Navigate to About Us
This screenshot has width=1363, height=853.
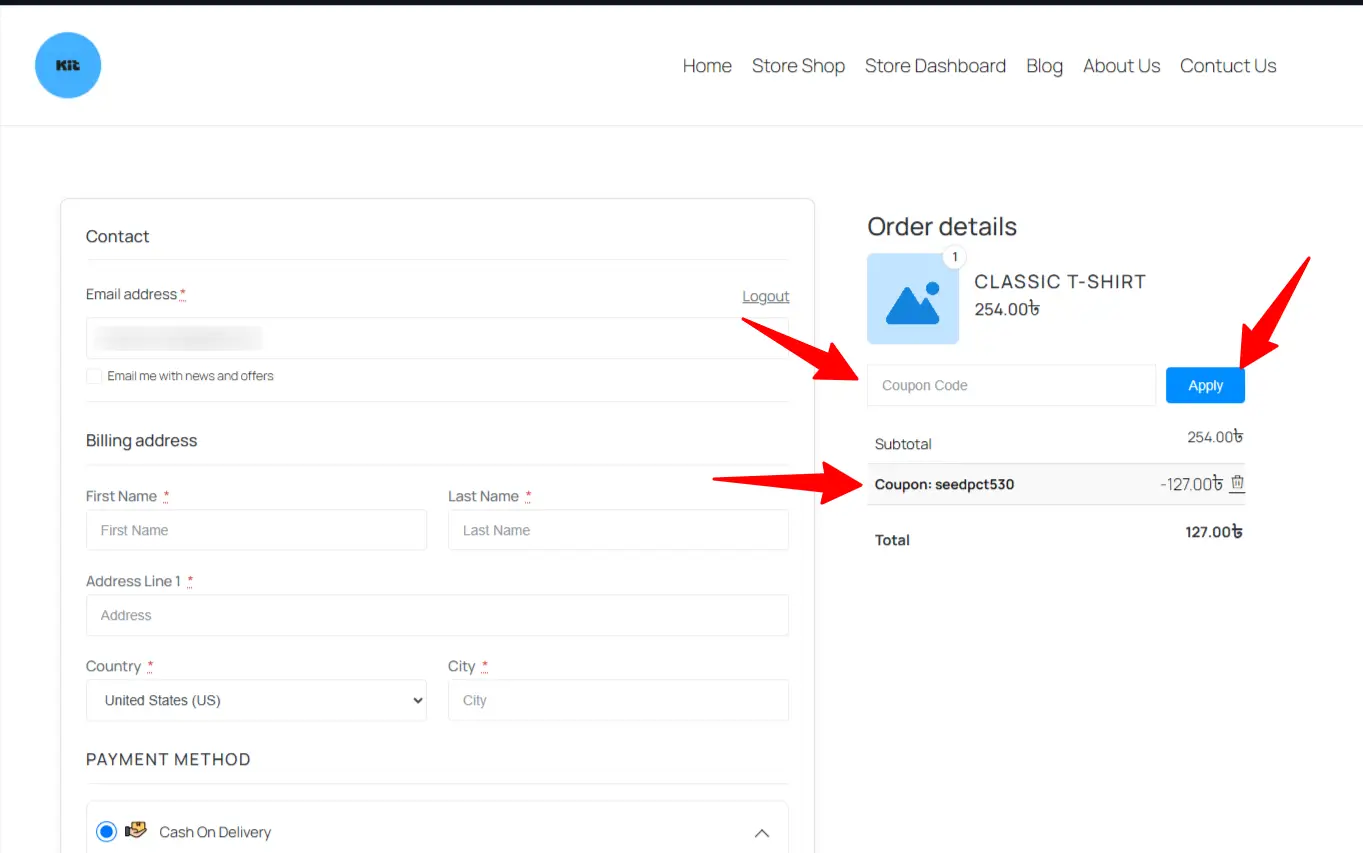(x=1121, y=66)
